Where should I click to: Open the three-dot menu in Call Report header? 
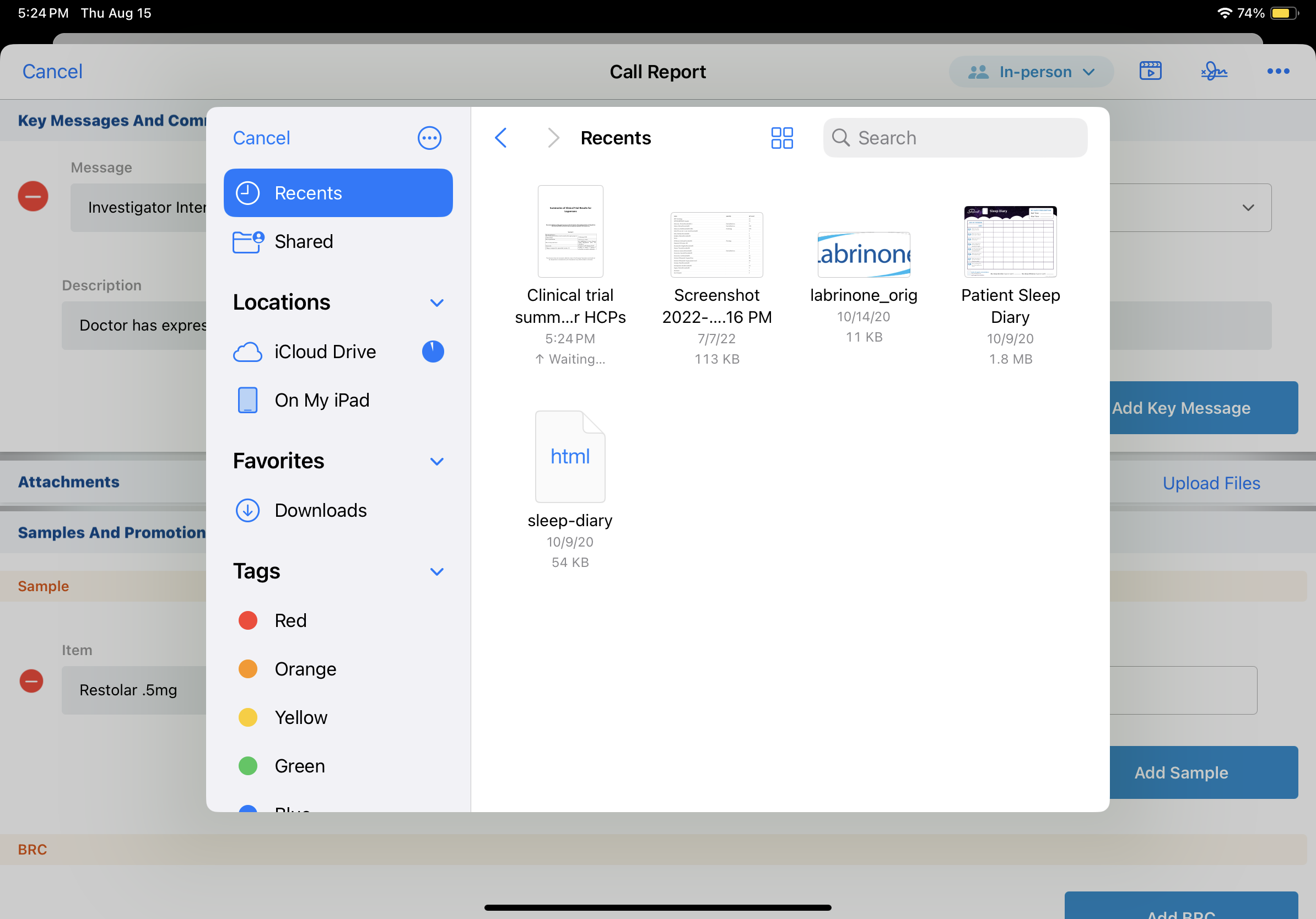(x=1277, y=72)
